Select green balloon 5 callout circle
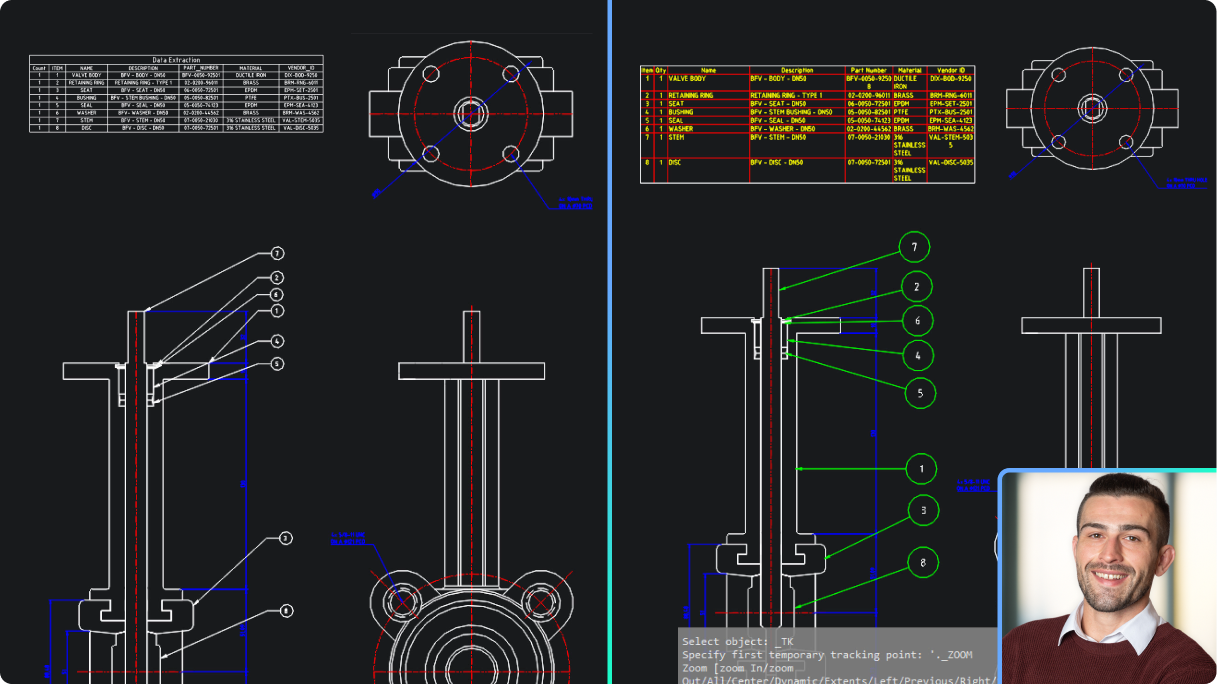The image size is (1217, 684). click(x=920, y=393)
